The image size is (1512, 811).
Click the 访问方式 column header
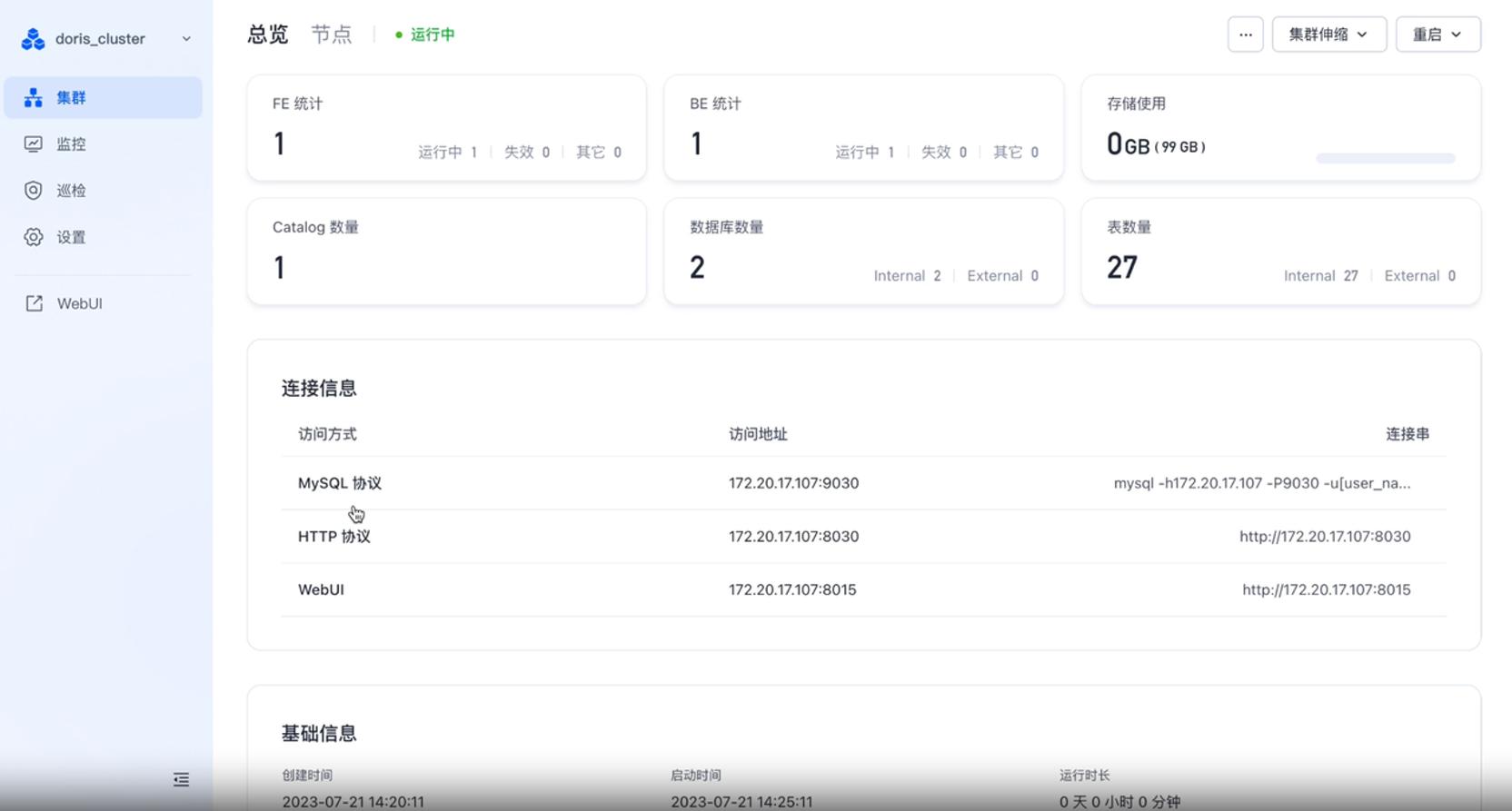click(x=327, y=434)
